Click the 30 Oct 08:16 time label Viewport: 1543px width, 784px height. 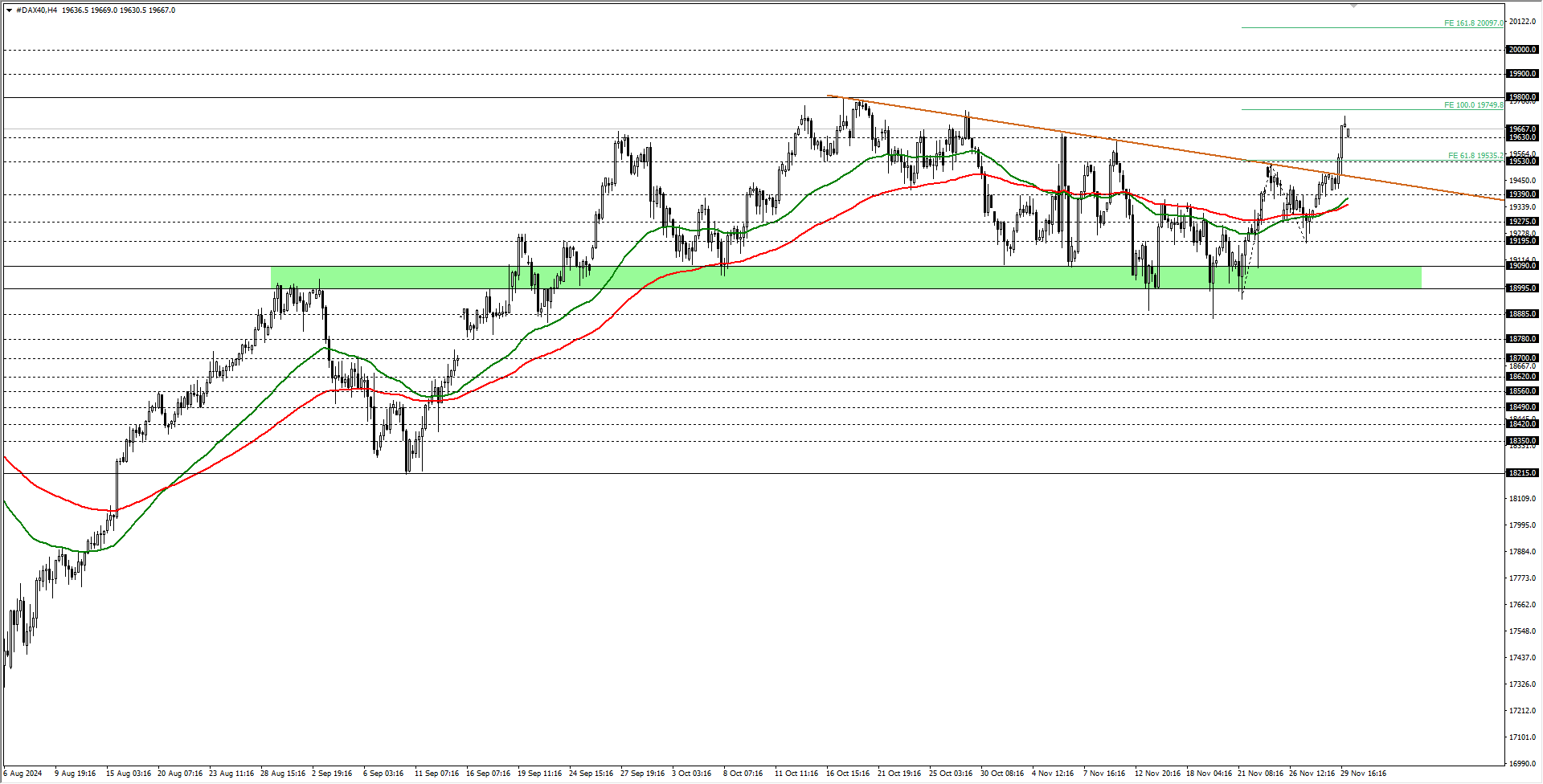pyautogui.click(x=1002, y=774)
